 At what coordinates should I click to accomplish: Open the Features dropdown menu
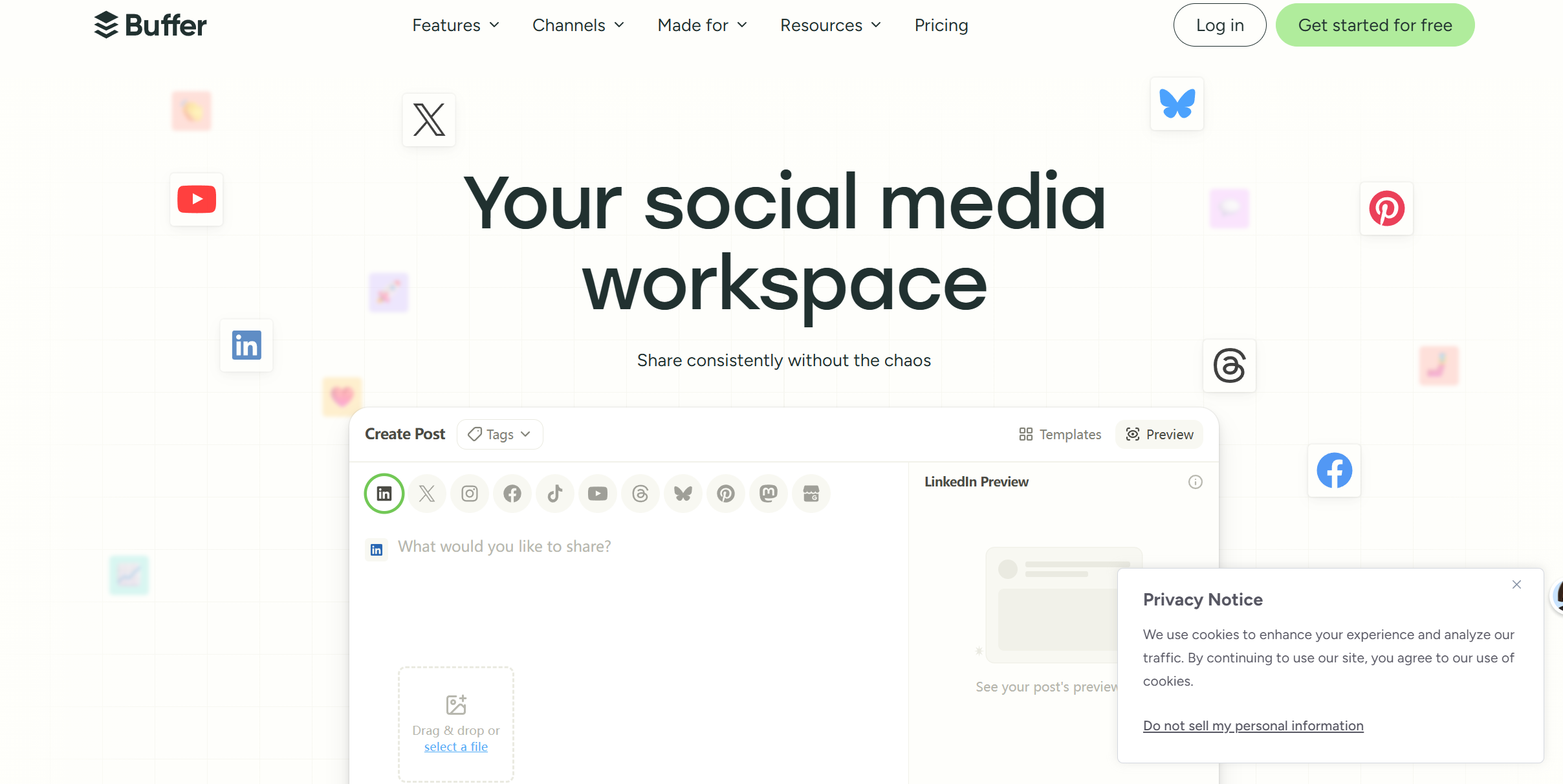pos(455,25)
